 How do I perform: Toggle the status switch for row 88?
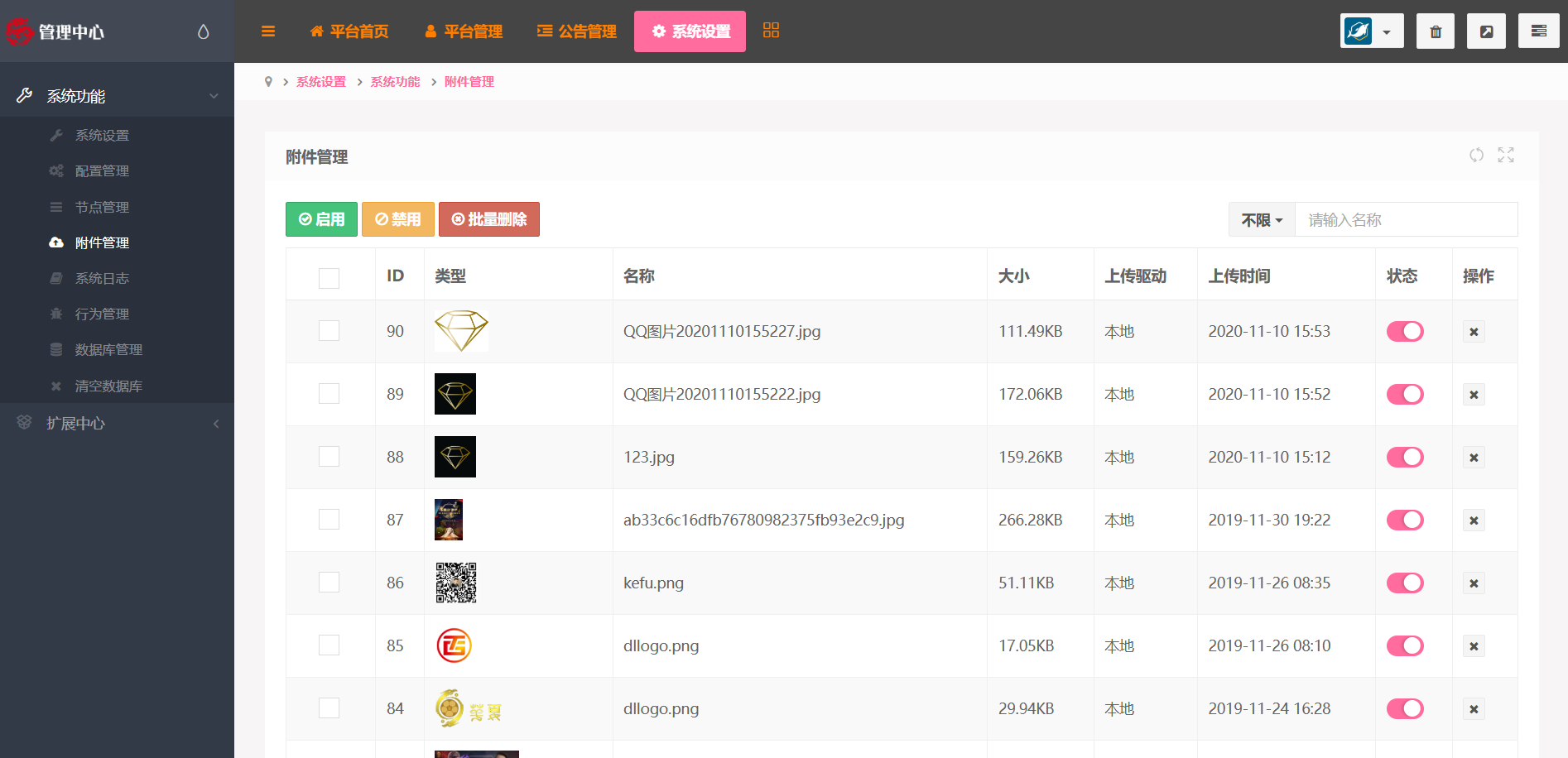point(1405,457)
